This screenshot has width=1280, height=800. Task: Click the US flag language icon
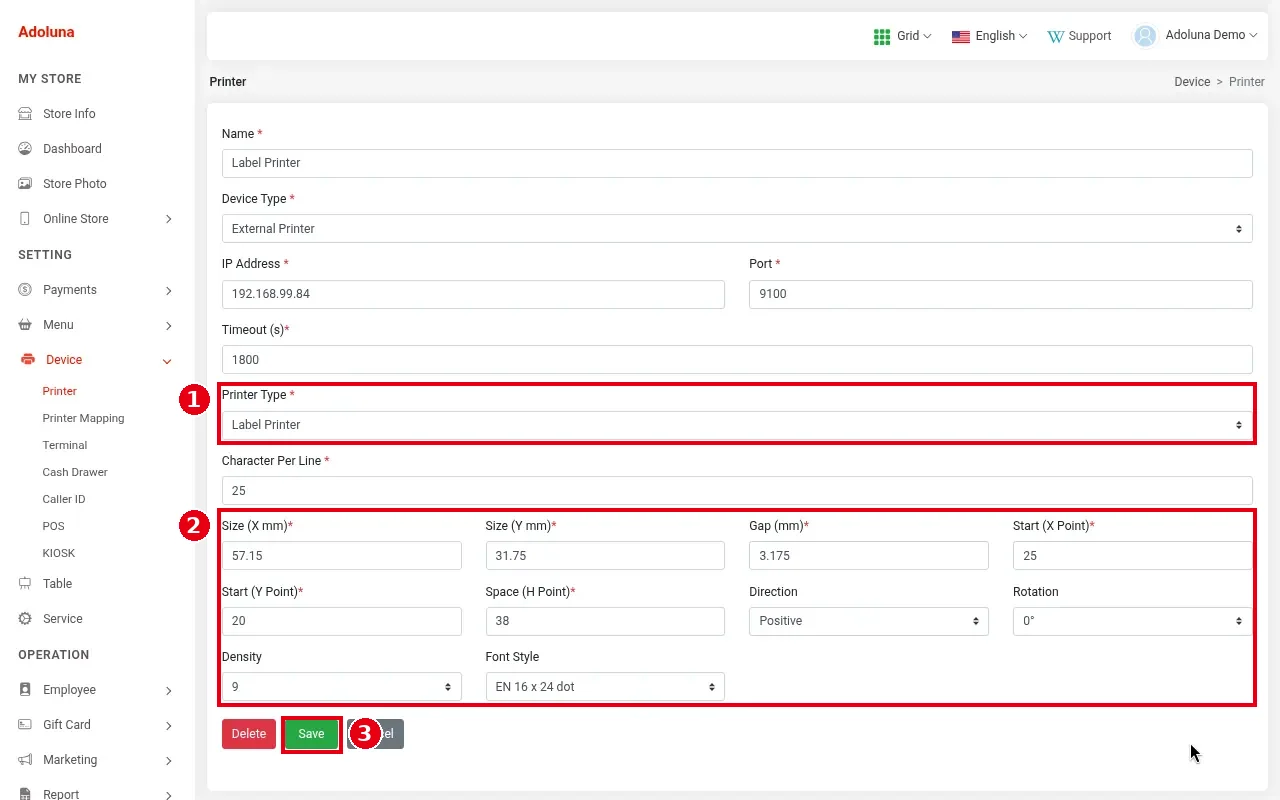[x=961, y=37]
